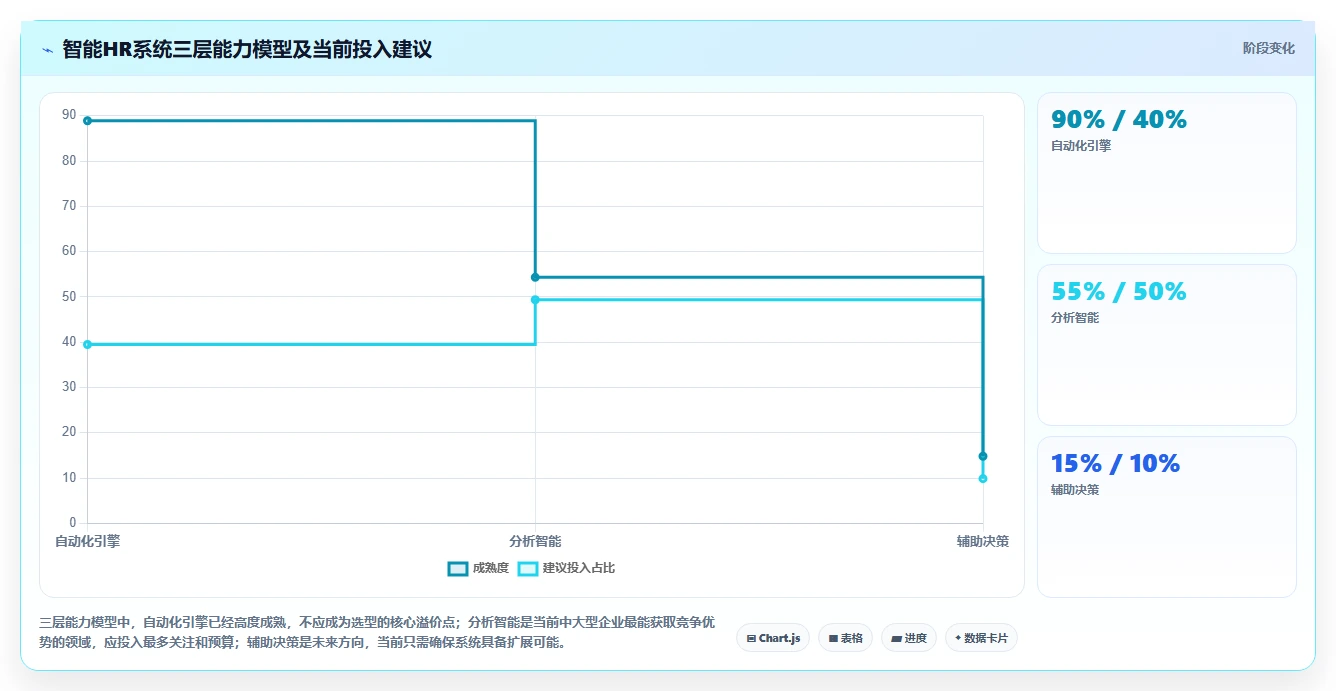This screenshot has height=691, width=1336.
Task: Click the 阶段变化 label in header
Action: pos(1268,48)
